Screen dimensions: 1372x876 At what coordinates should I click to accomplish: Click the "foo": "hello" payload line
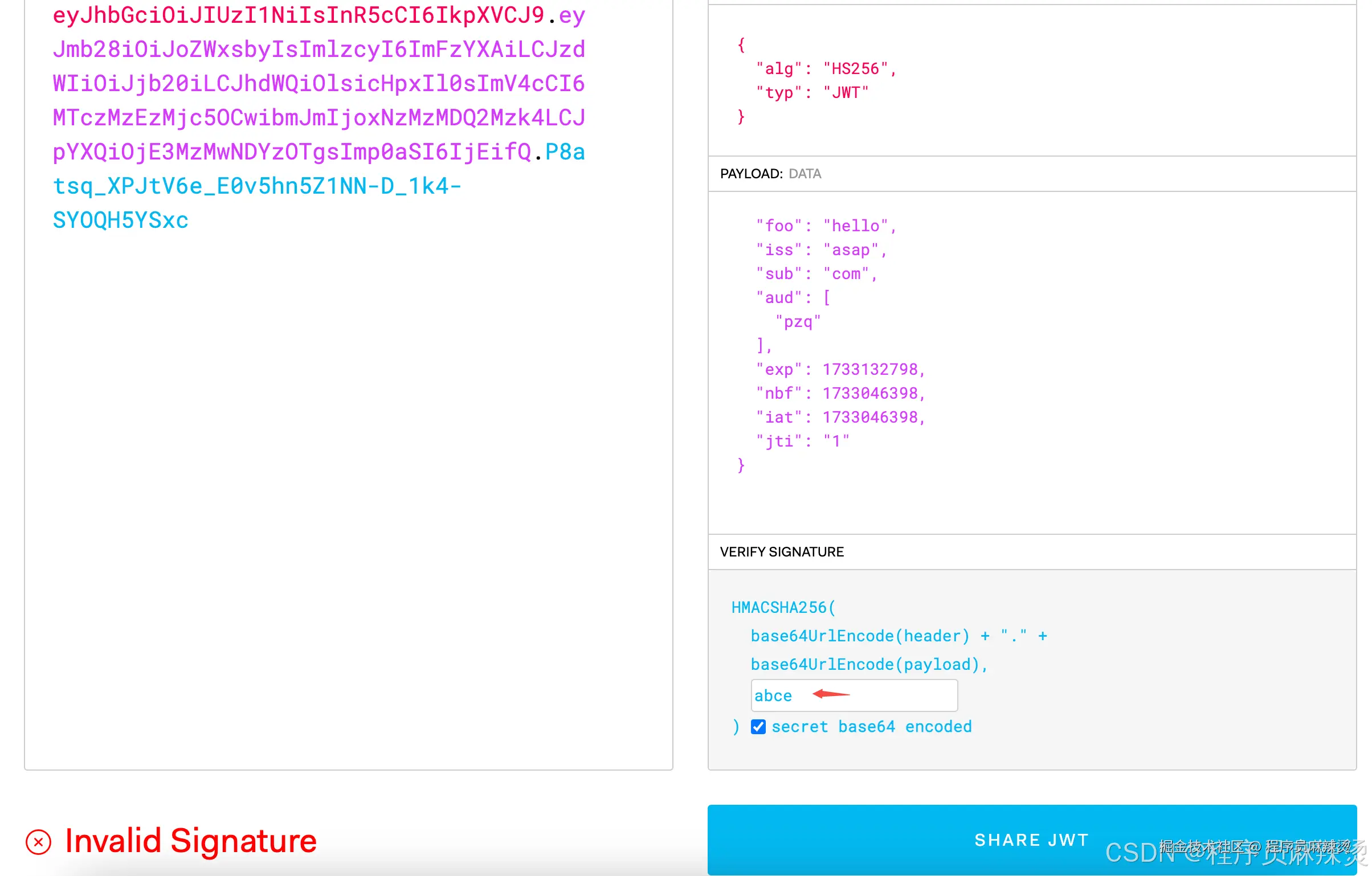[826, 226]
